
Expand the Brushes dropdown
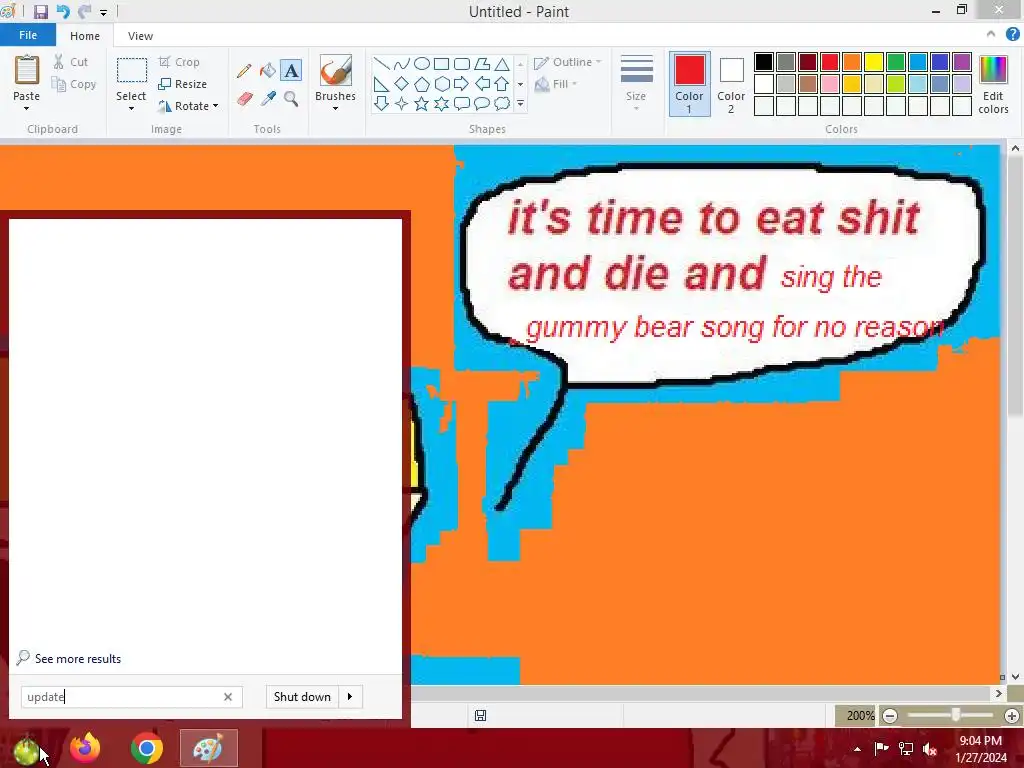coord(335,108)
